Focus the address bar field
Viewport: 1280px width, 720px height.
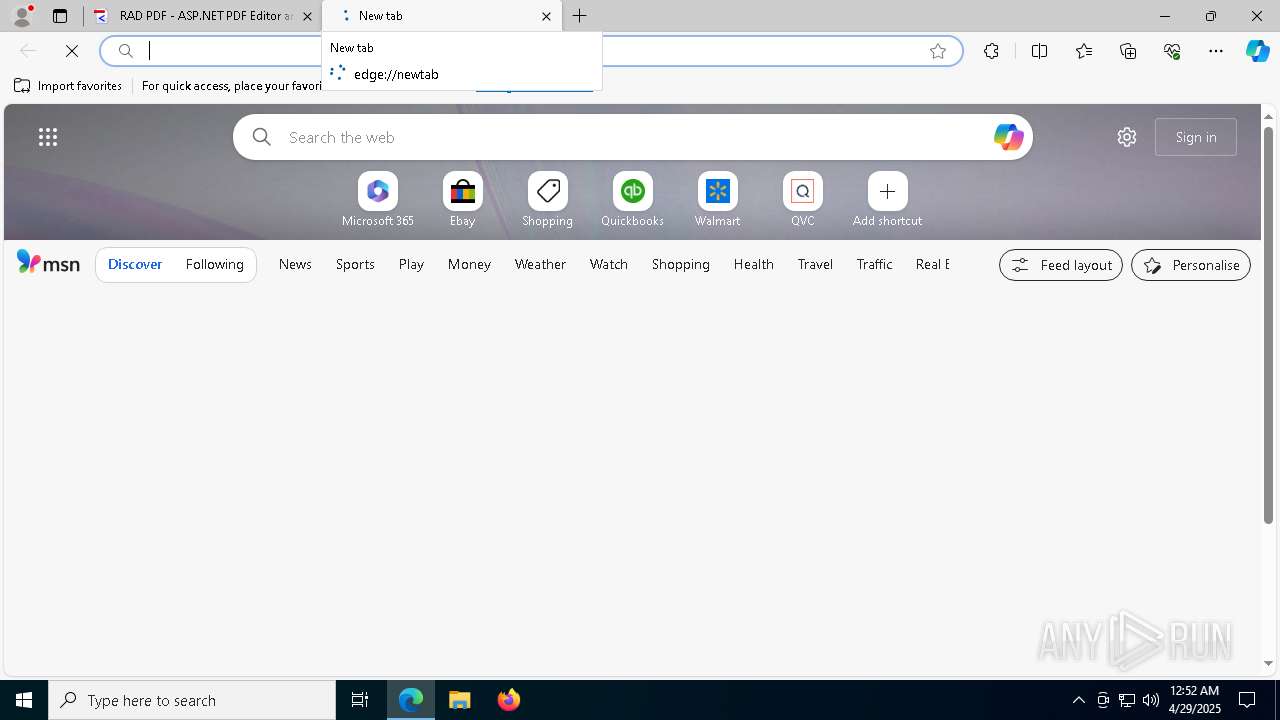coord(530,51)
